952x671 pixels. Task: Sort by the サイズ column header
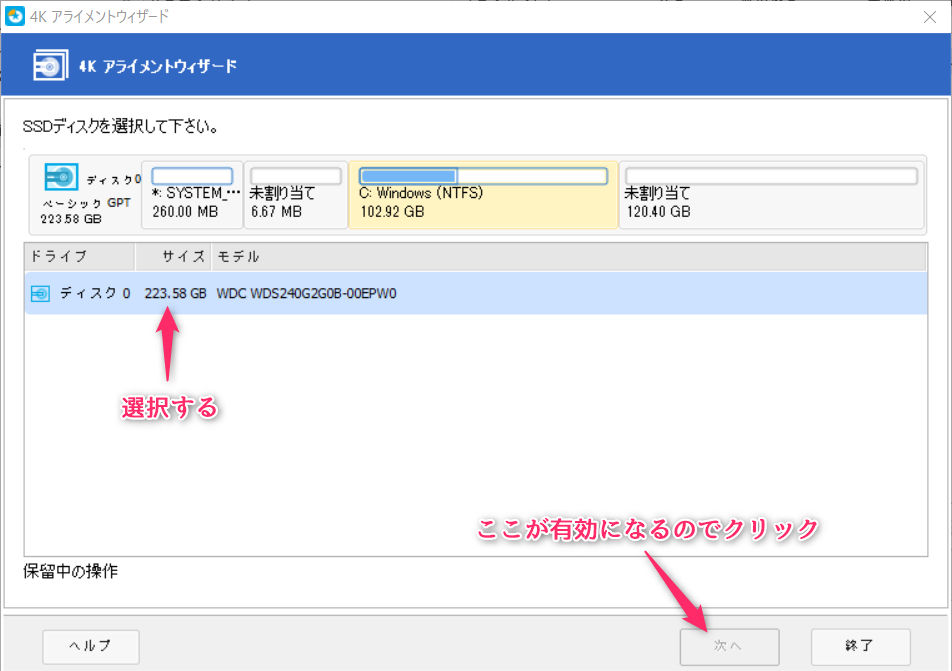[184, 257]
